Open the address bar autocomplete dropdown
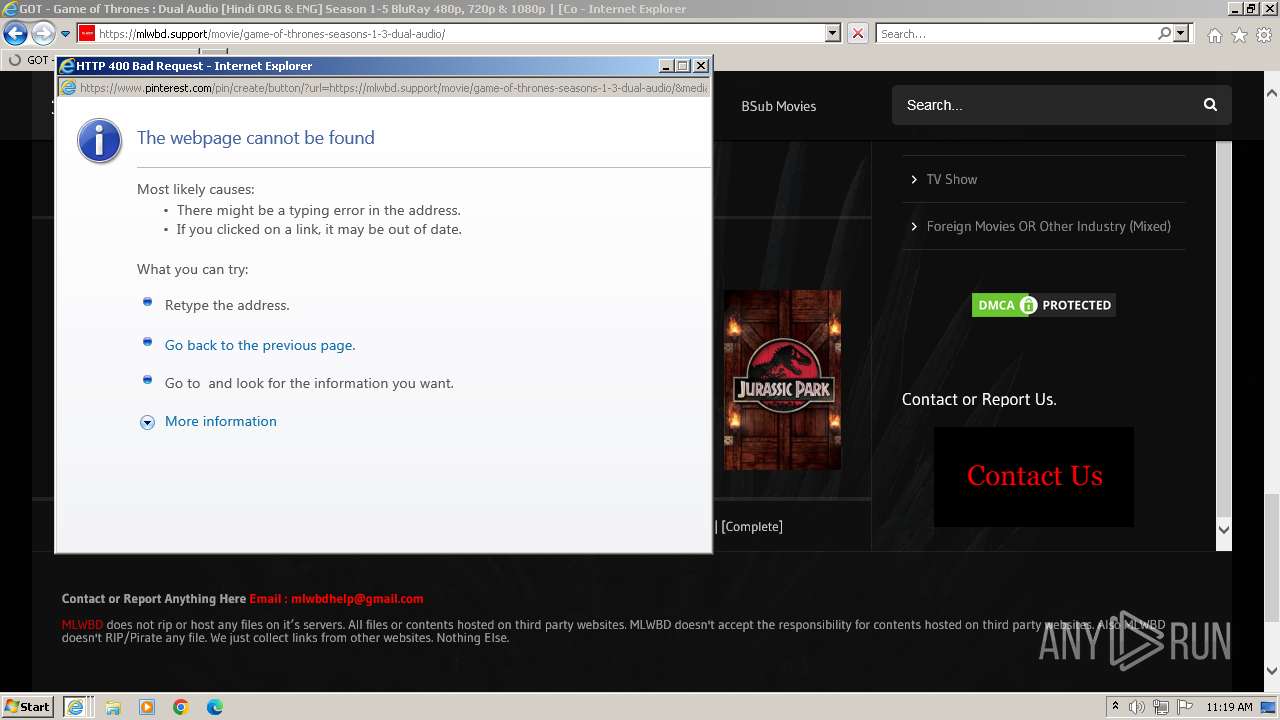The width and height of the screenshot is (1280, 720). coord(832,33)
